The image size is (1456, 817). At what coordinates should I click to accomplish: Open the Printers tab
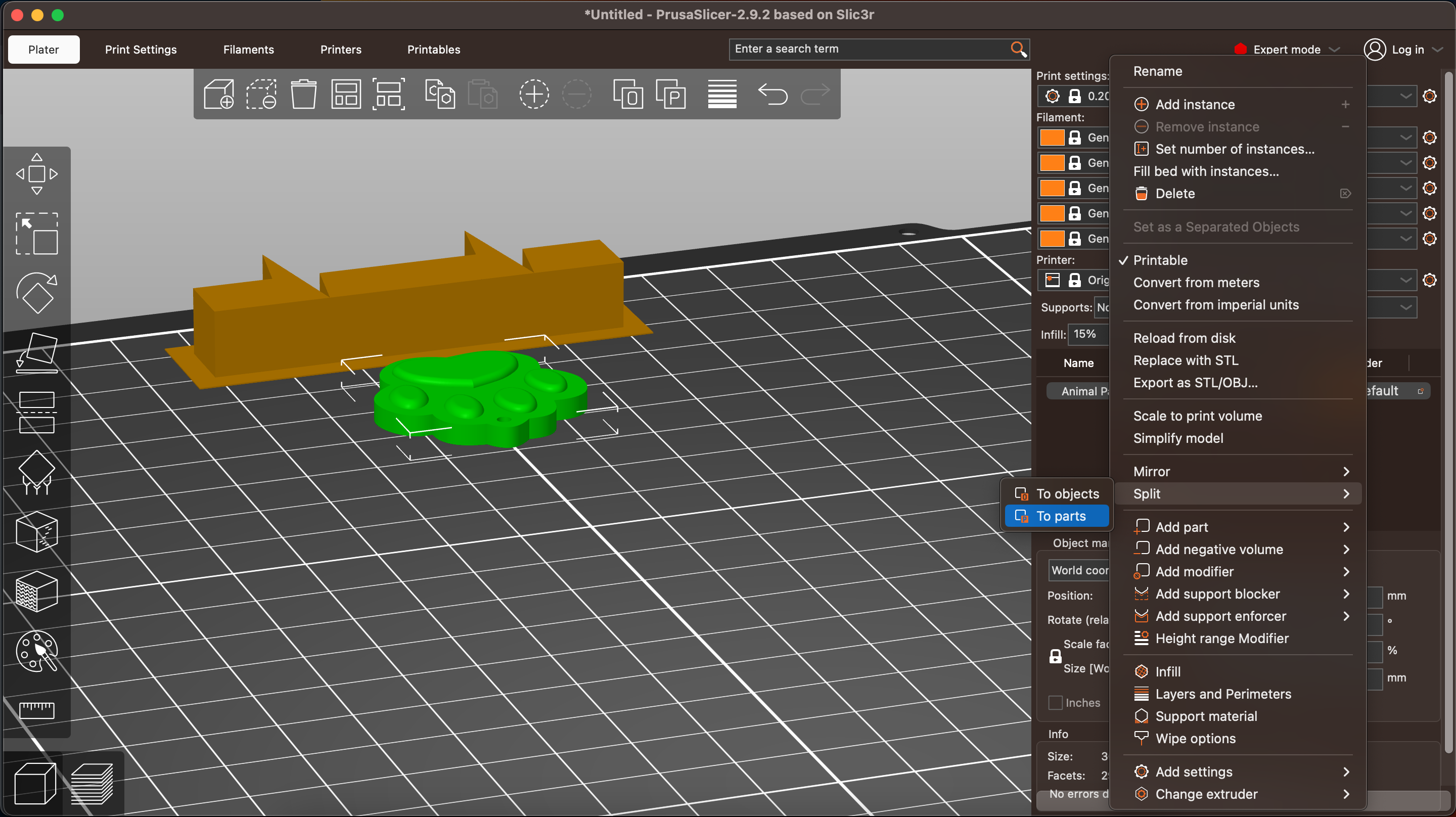[341, 49]
